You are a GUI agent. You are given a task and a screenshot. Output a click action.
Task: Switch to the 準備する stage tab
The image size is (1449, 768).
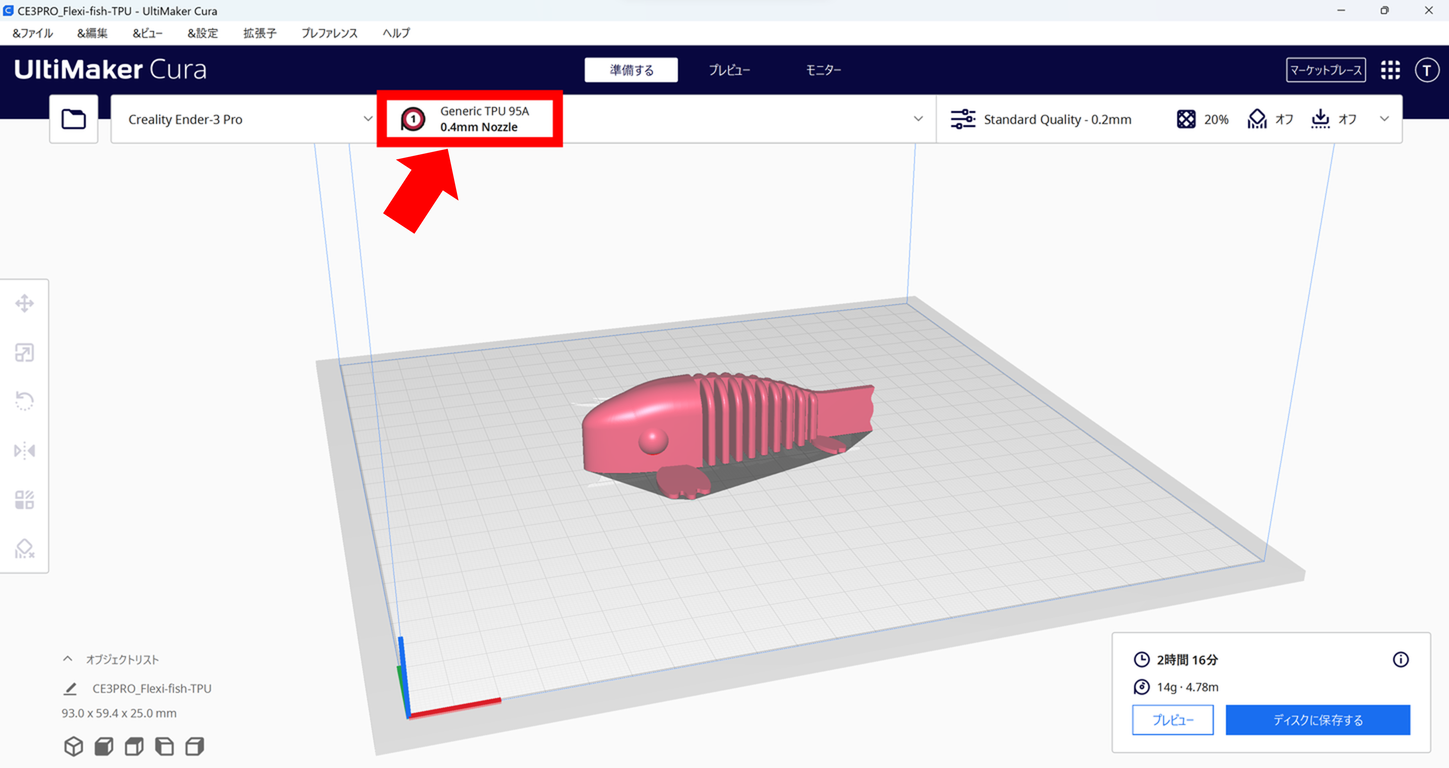point(632,70)
